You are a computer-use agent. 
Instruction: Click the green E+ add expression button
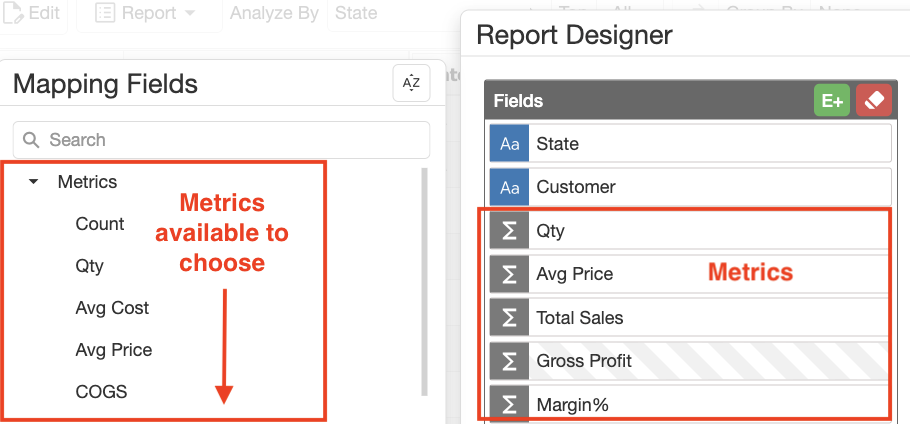click(832, 101)
